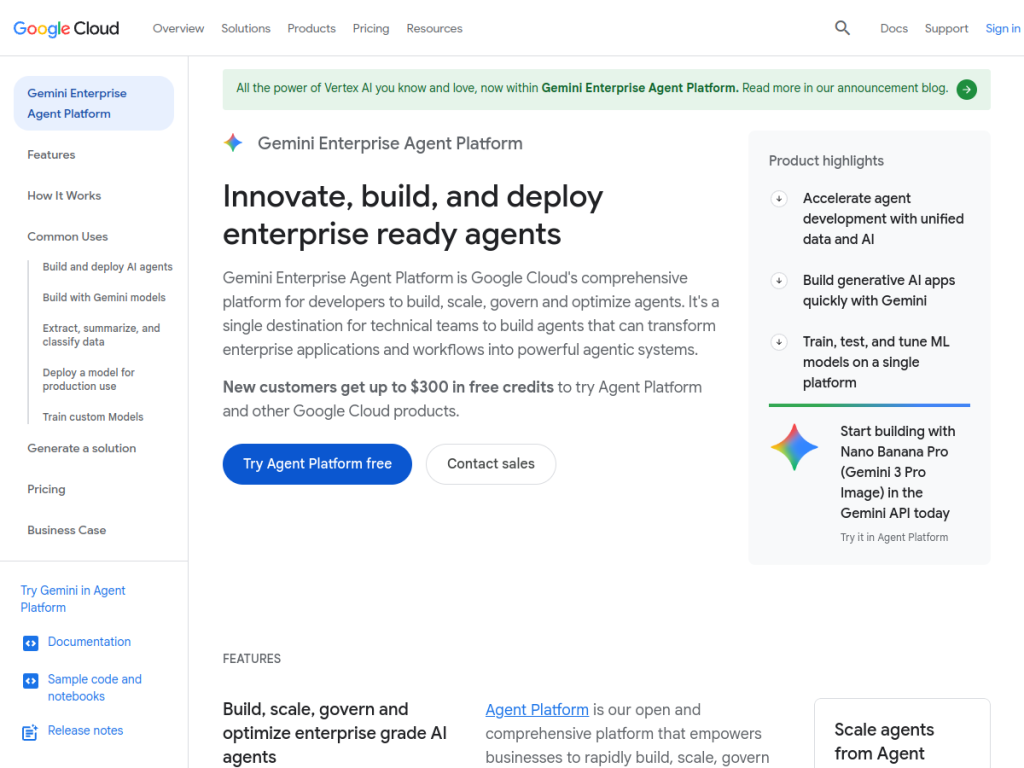This screenshot has width=1024, height=768.
Task: Click the green arrow in announcement banner
Action: [967, 89]
